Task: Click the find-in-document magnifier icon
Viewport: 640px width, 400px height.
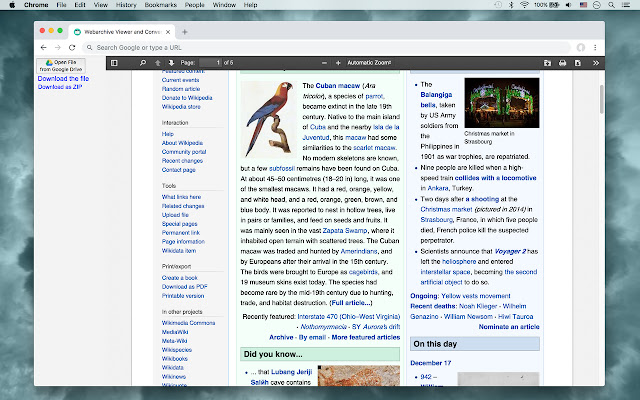Action: pos(142,63)
